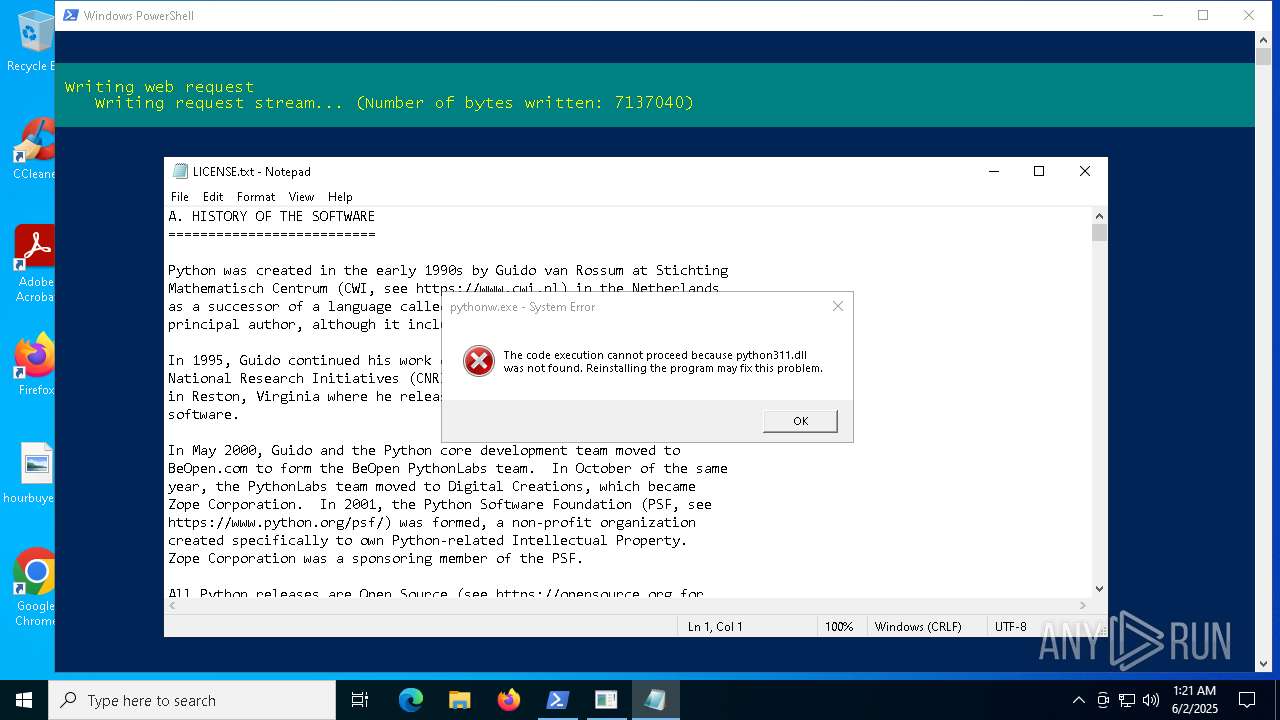Select Adobe Acrobat desktop shortcut

tap(36, 263)
